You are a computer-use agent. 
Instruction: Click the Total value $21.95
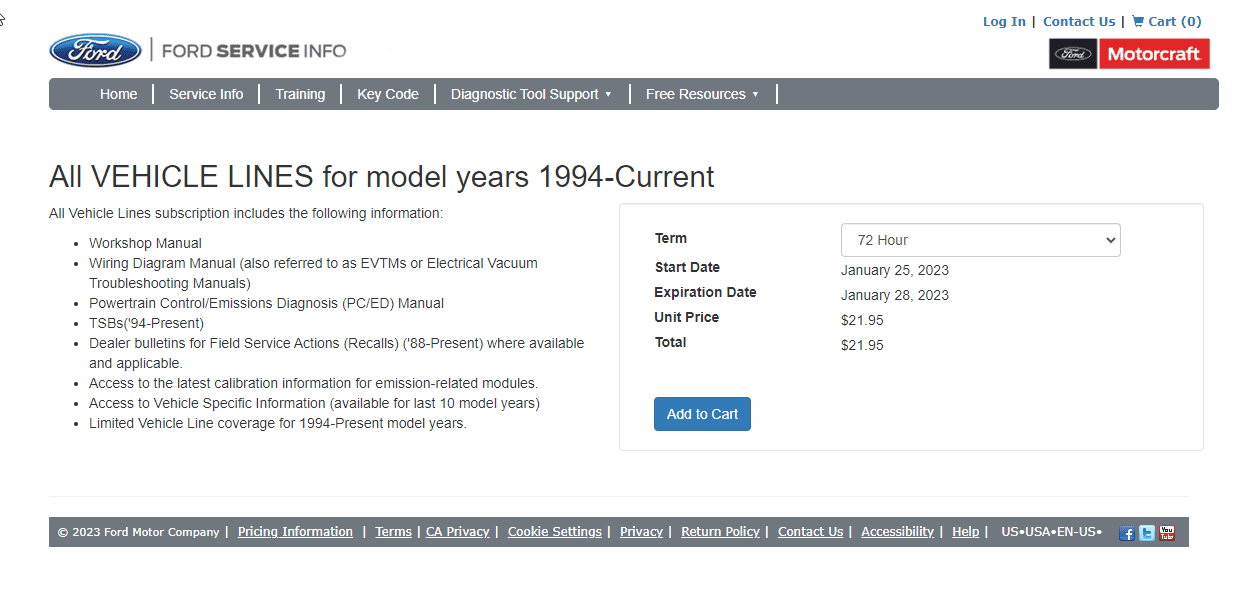click(x=862, y=345)
